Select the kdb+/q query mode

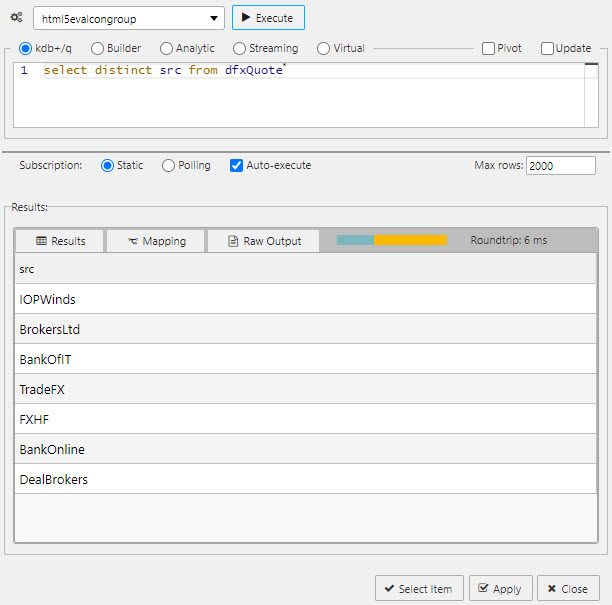click(x=26, y=48)
